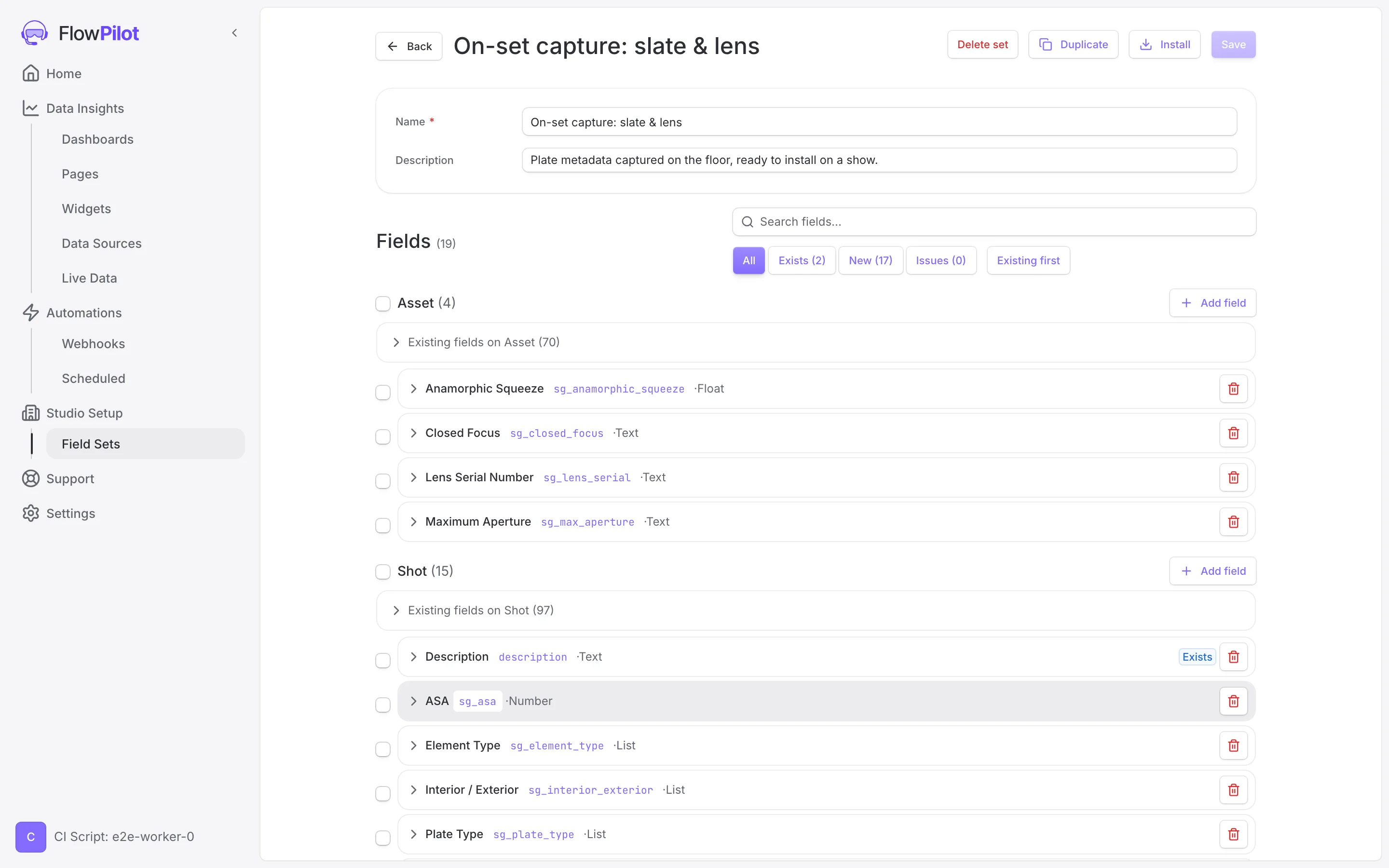Screen dimensions: 1389x868
Task: Open Widgets in sidebar
Action: point(87,208)
